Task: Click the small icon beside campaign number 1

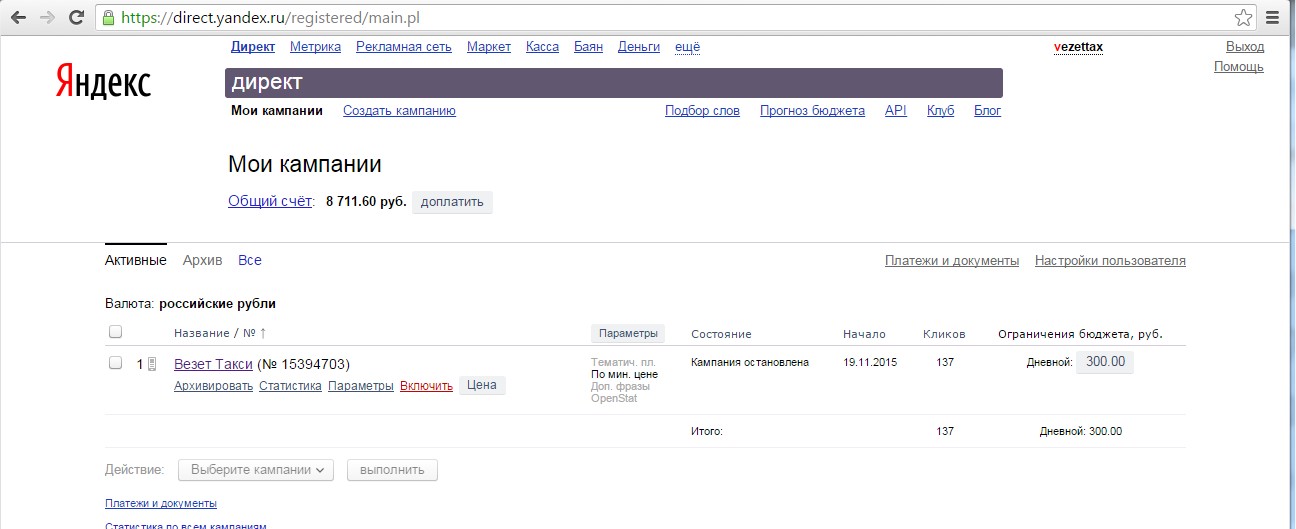Action: tap(152, 364)
